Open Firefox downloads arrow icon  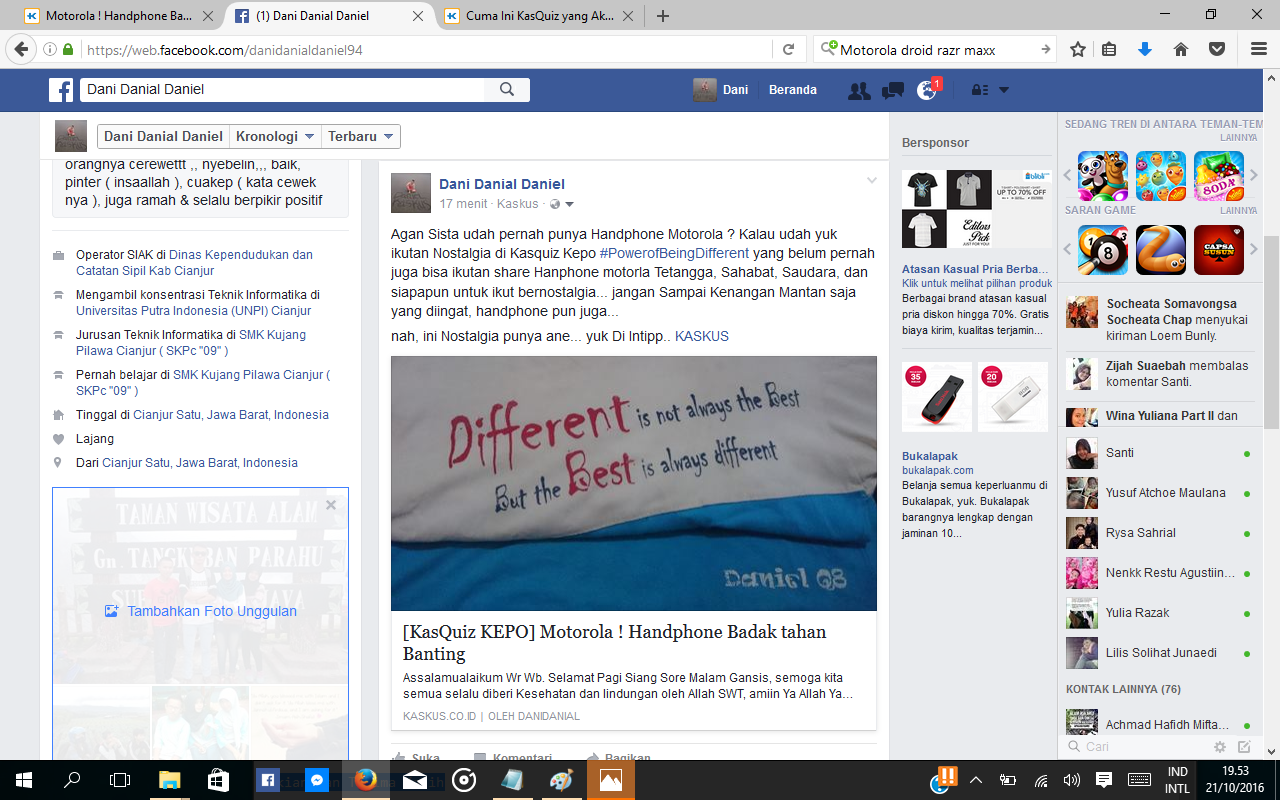[x=1146, y=49]
